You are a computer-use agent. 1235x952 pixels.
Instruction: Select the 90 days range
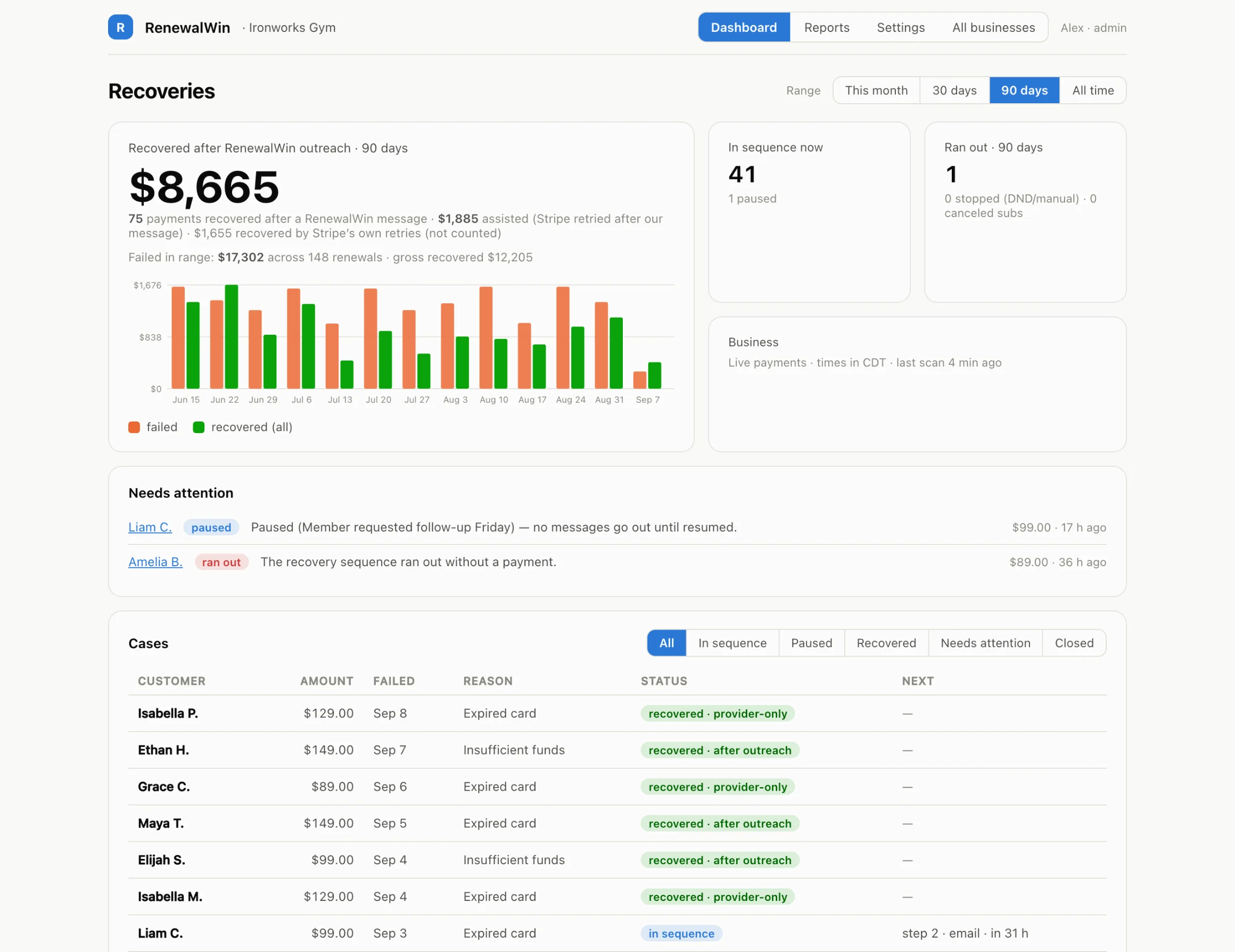(x=1024, y=90)
